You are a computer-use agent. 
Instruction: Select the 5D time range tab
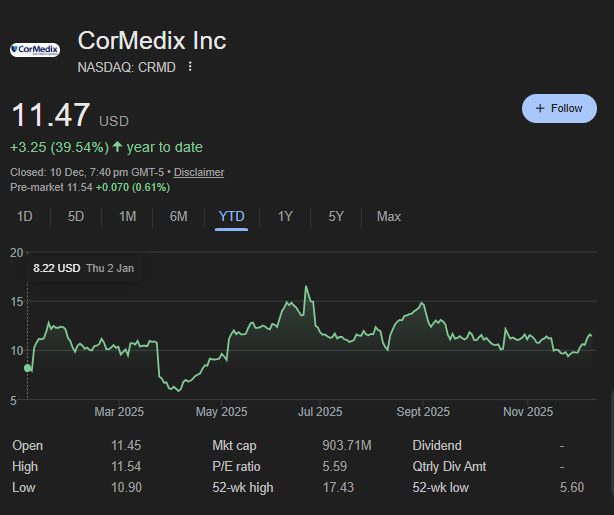(76, 217)
